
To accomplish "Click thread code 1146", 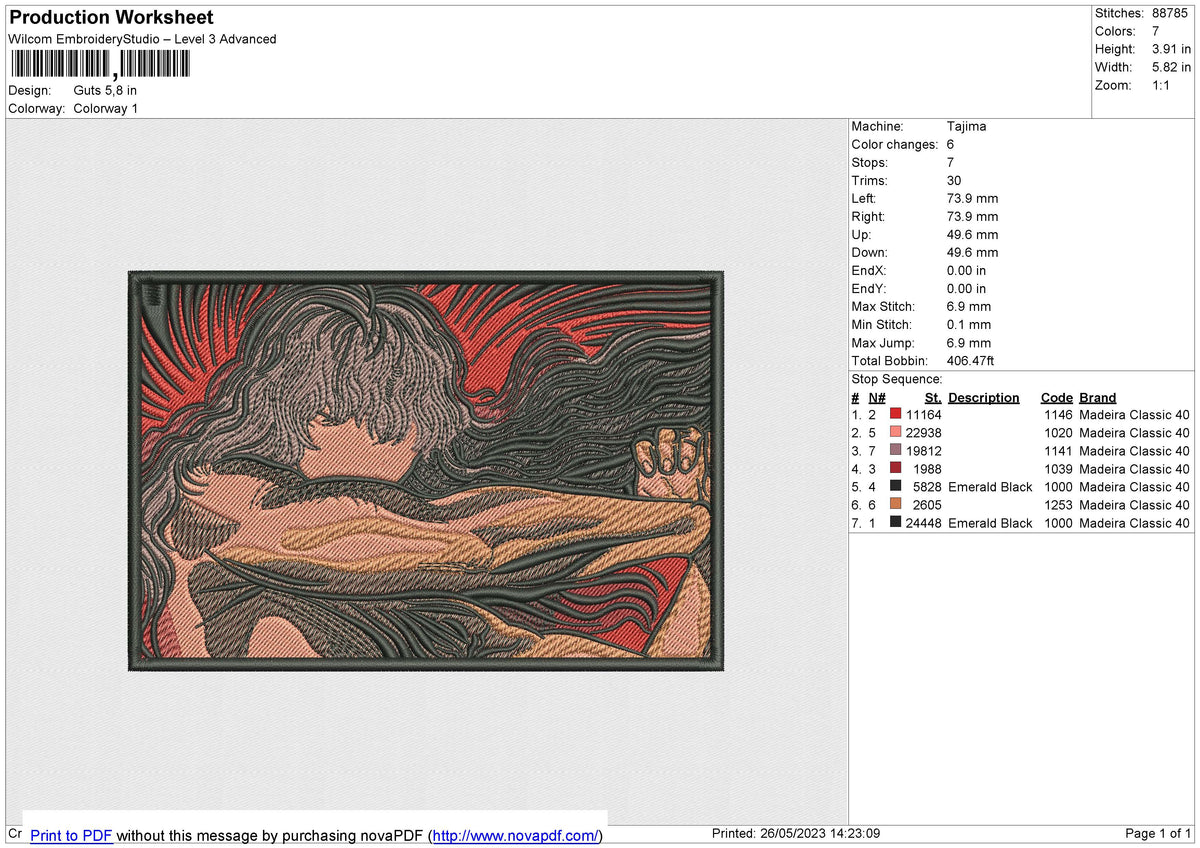I will click(x=1058, y=414).
